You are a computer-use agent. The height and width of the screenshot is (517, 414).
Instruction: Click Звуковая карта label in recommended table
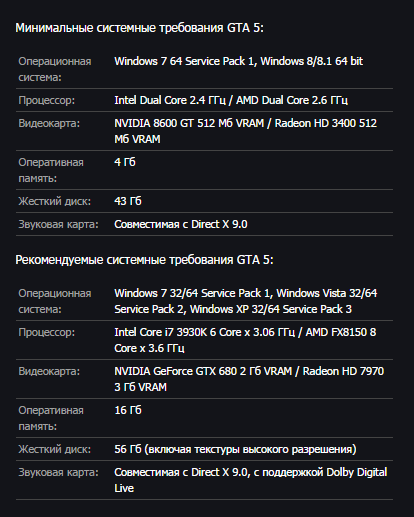[x=59, y=472]
